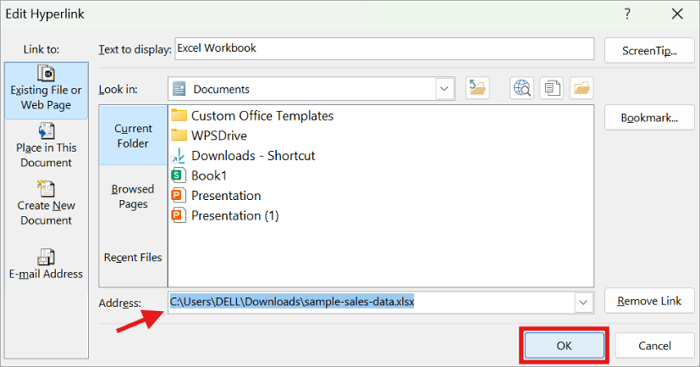Select Place in This Document option
Viewport: 700px width, 367px height.
coord(46,146)
